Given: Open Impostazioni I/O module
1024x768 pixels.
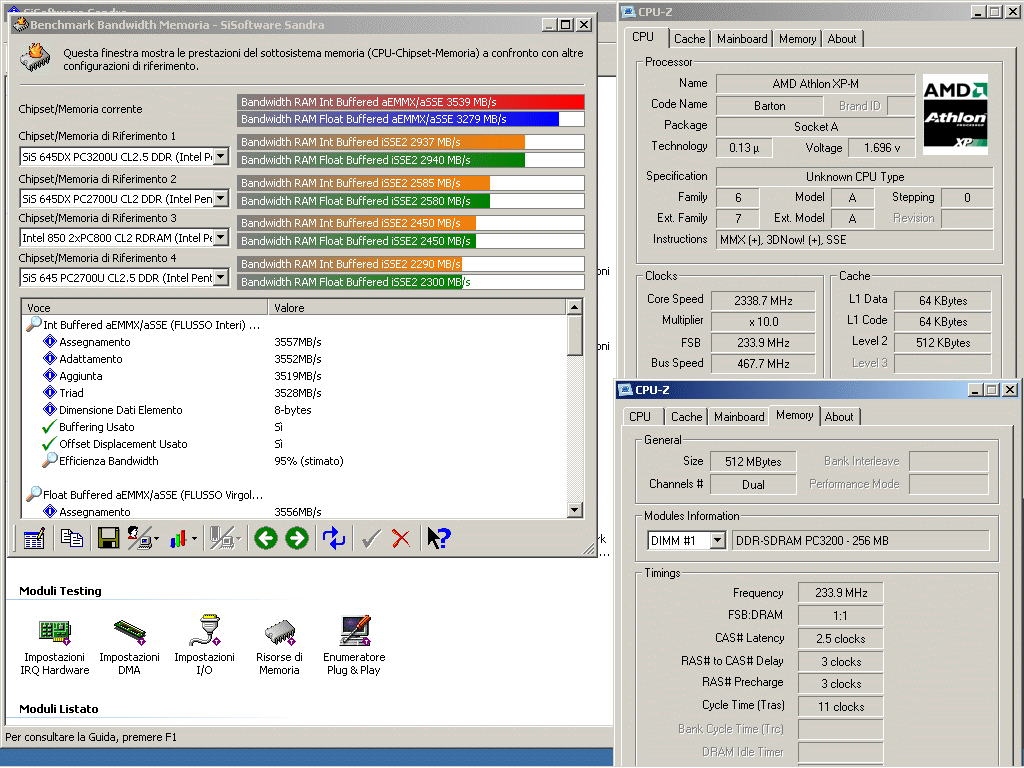Looking at the screenshot, I should coord(204,645).
